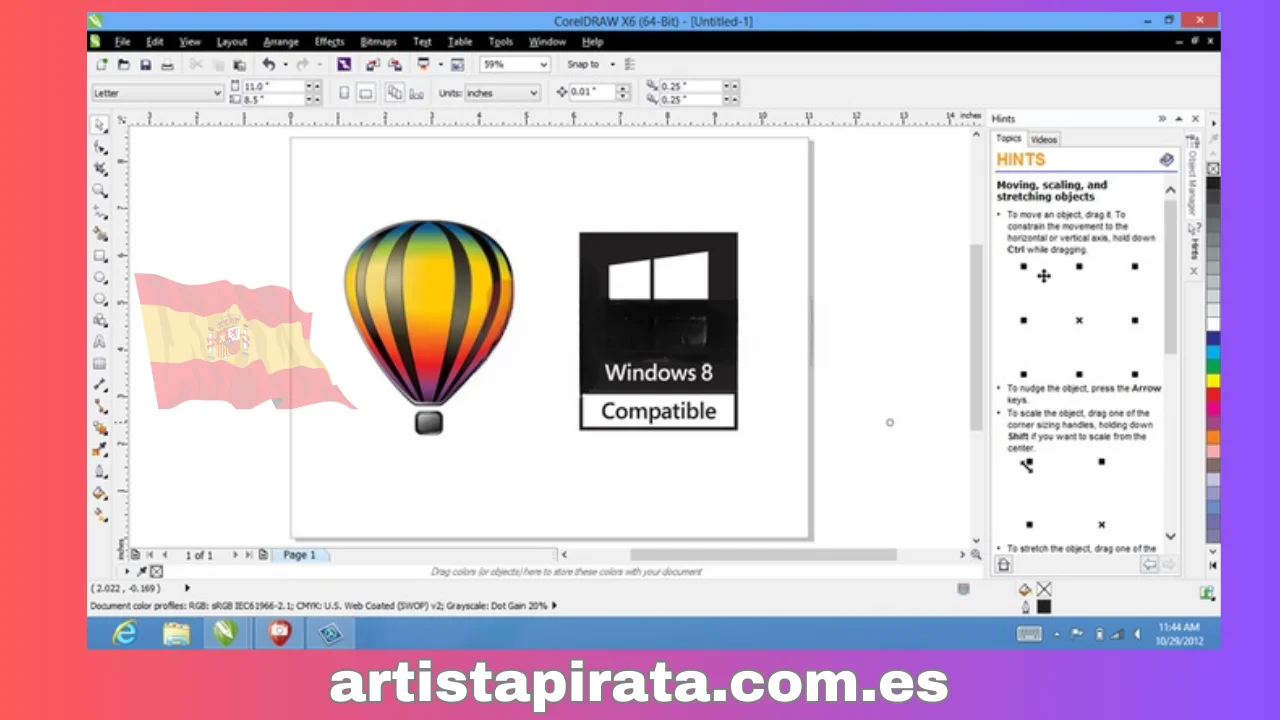Expand the document color profiles arrow
This screenshot has height=720, width=1280.
coord(555,605)
